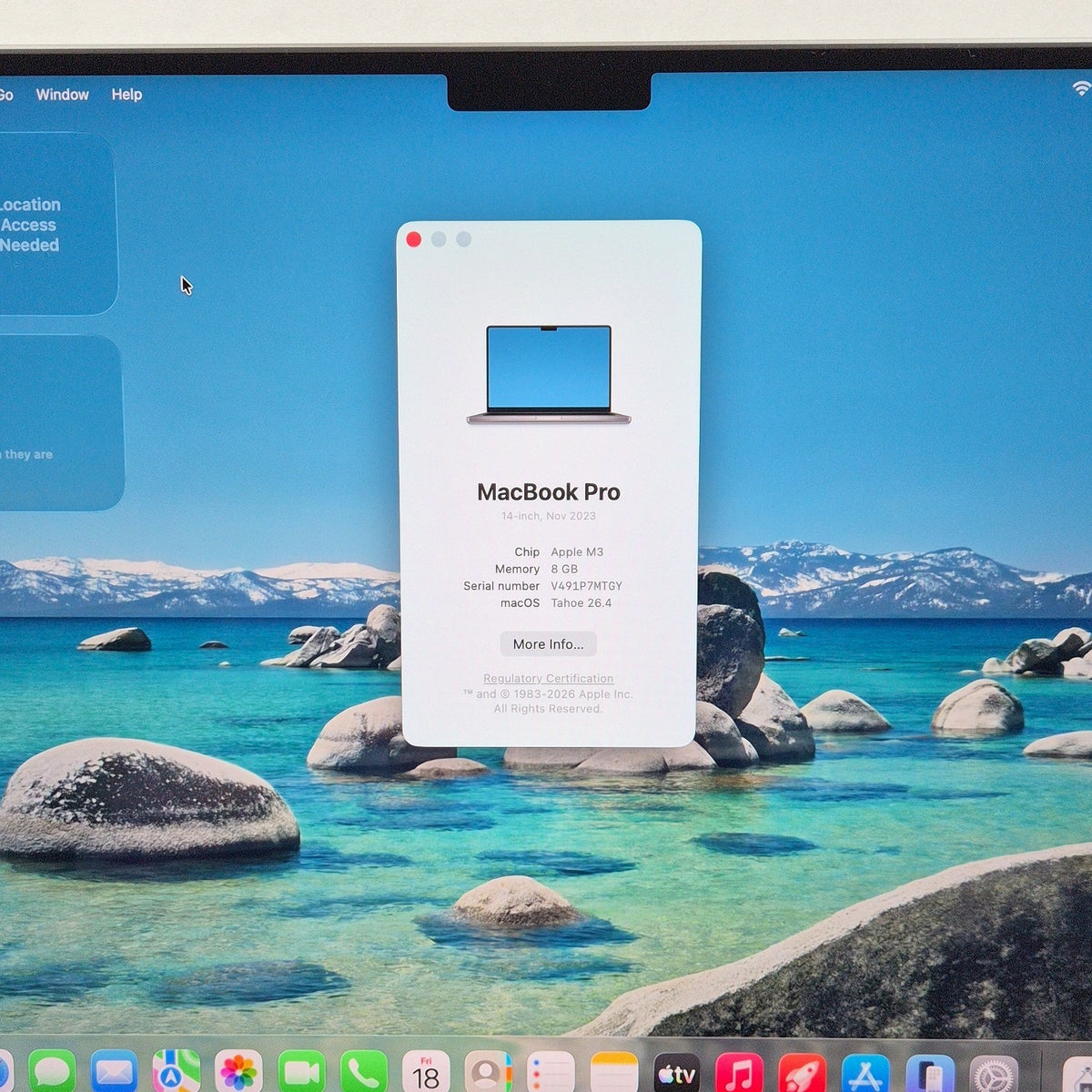Viewport: 1092px width, 1092px height.
Task: Open the red rocket app in Dock
Action: coord(802,1072)
